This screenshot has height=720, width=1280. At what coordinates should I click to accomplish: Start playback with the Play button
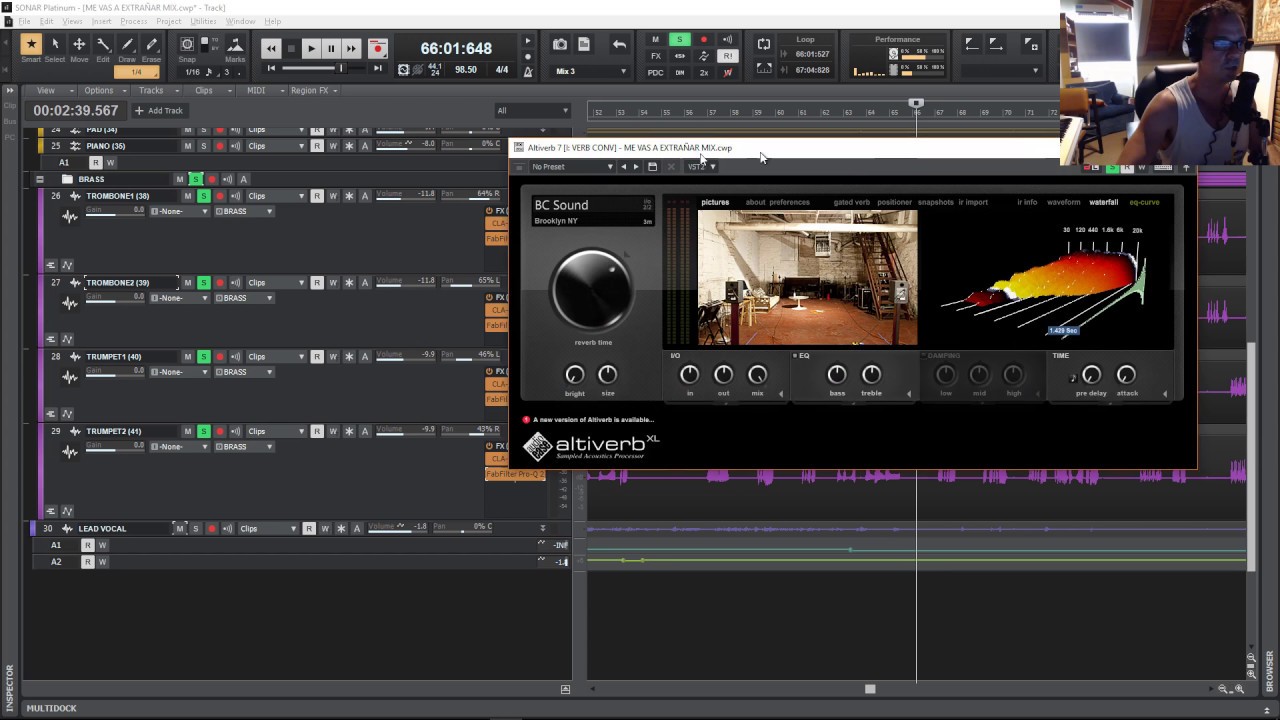pyautogui.click(x=311, y=48)
